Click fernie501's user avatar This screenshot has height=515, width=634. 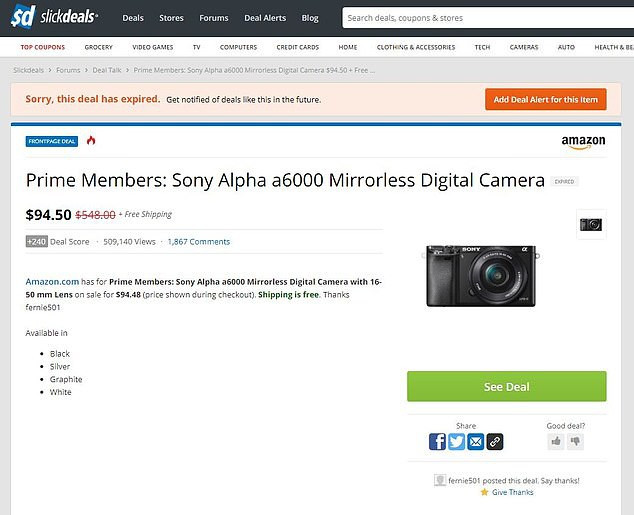click(440, 480)
